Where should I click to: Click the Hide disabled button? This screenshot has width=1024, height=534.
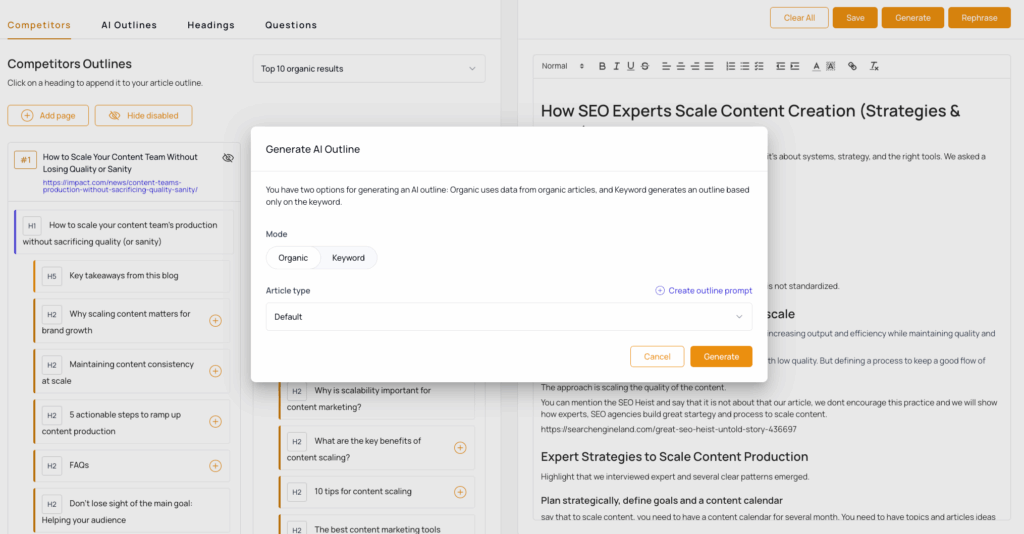144,116
